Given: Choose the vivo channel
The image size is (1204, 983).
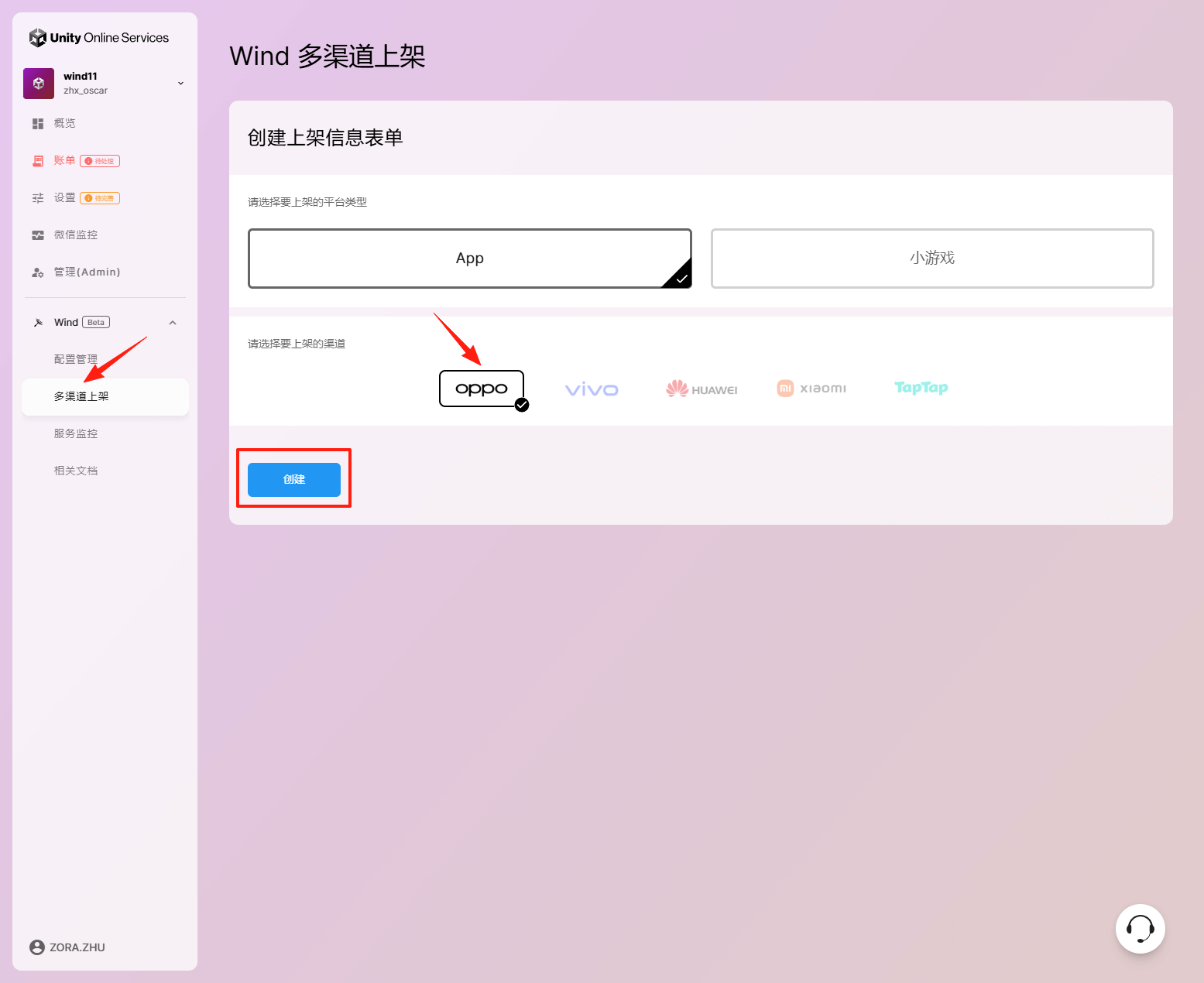Looking at the screenshot, I should [592, 389].
